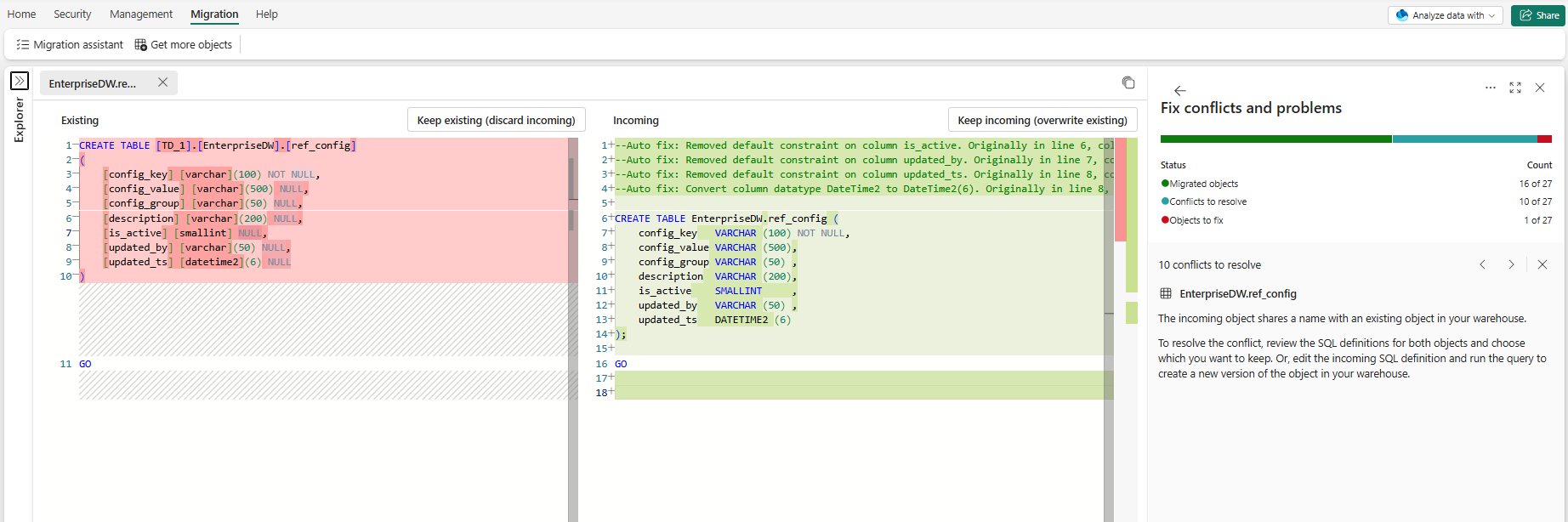Click the table icon beside EnterpriseDW.ref_config

[1166, 293]
